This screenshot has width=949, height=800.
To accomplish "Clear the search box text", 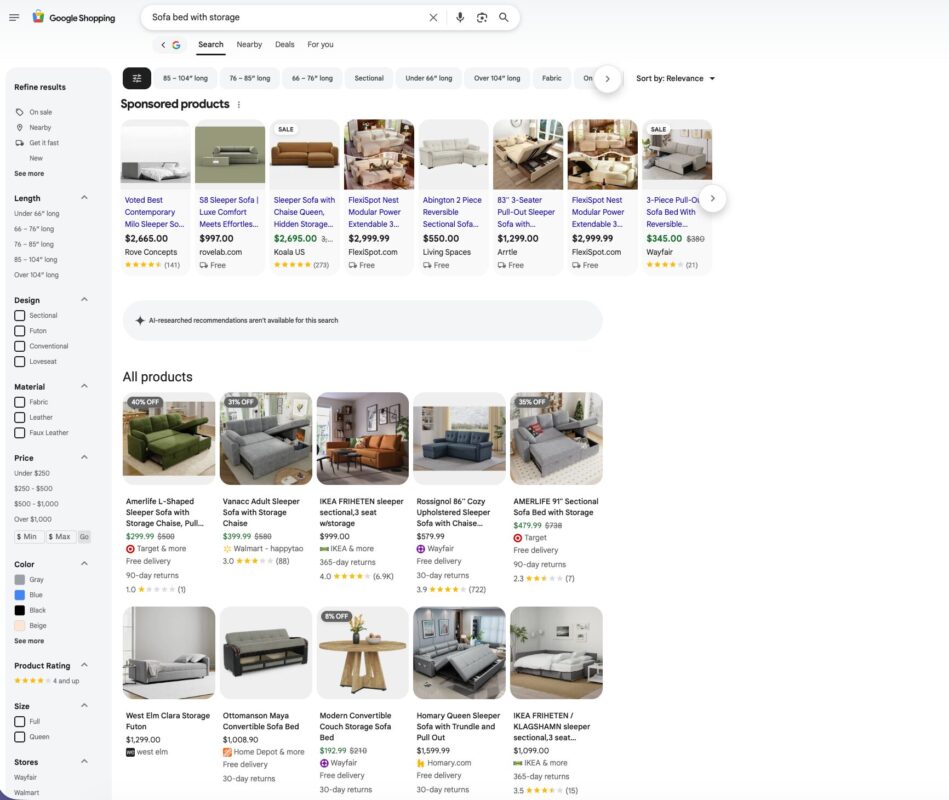I will tap(433, 18).
